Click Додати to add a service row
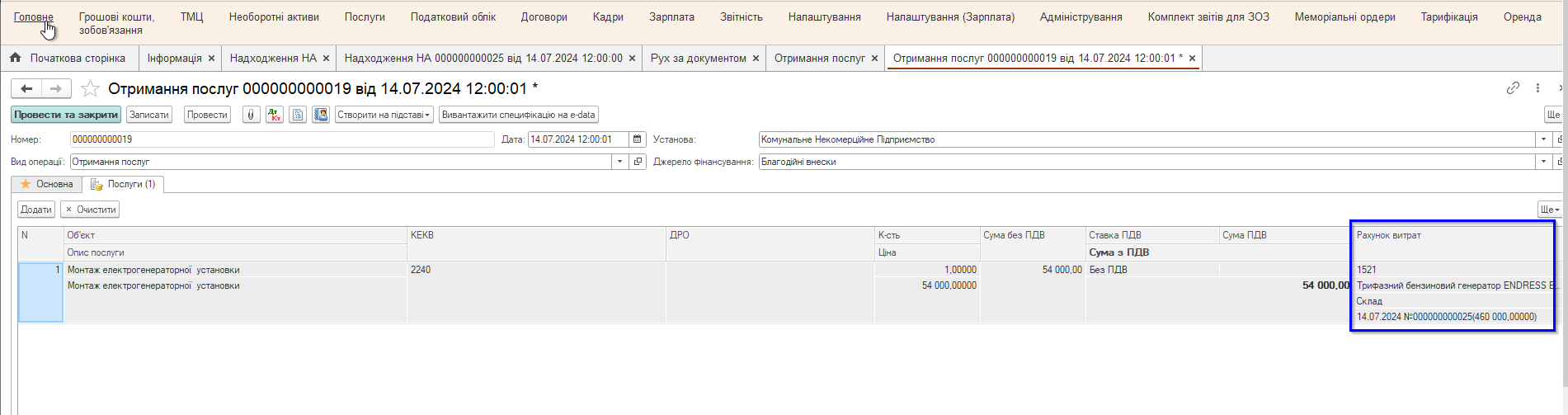 click(x=36, y=210)
